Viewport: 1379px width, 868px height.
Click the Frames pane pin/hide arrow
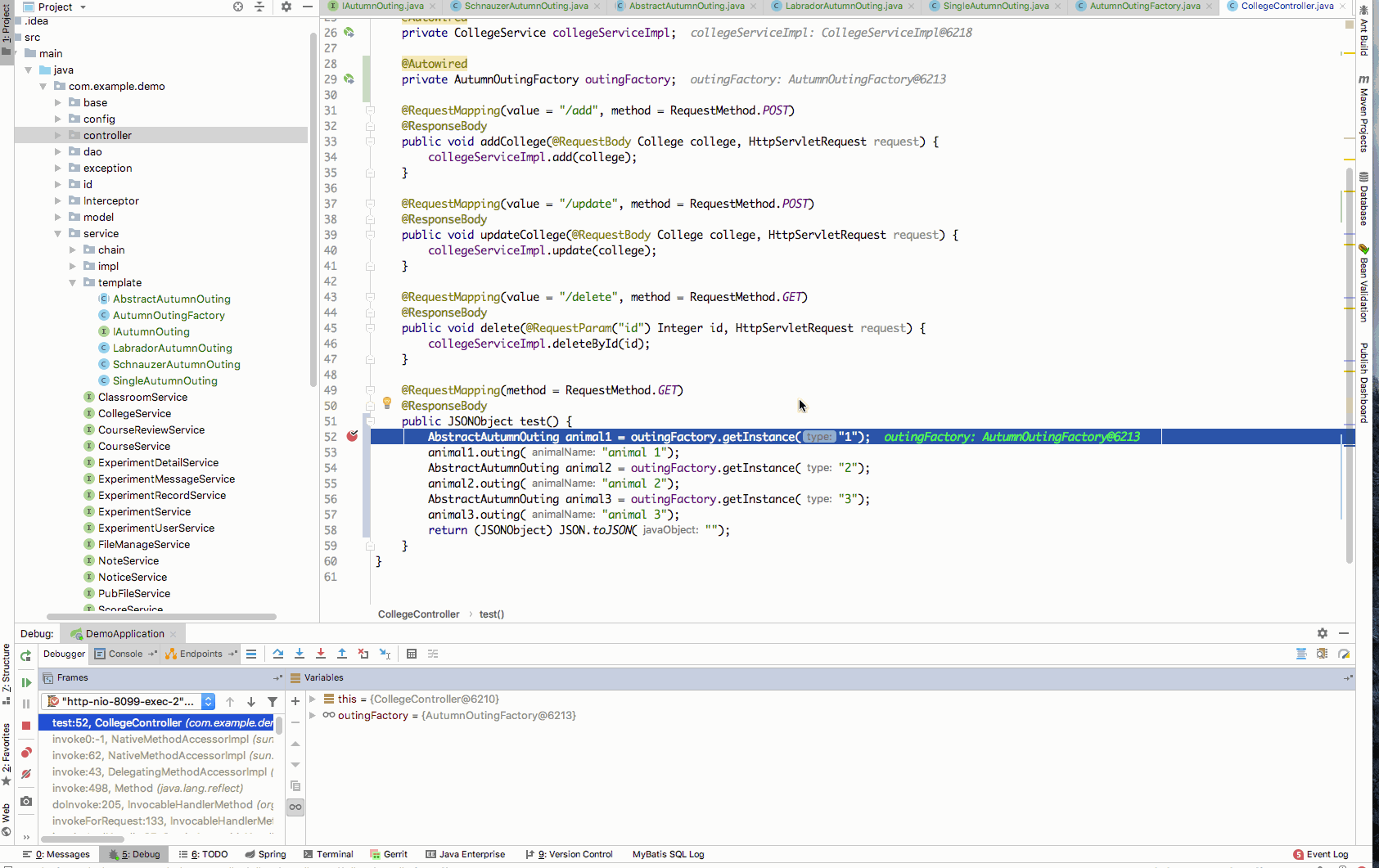point(277,678)
